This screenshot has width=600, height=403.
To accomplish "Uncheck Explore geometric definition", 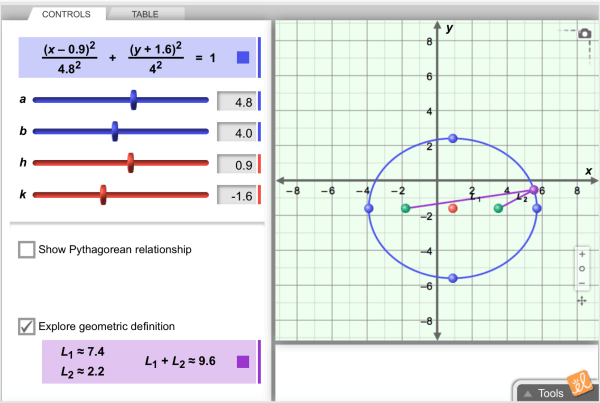I will [x=27, y=325].
